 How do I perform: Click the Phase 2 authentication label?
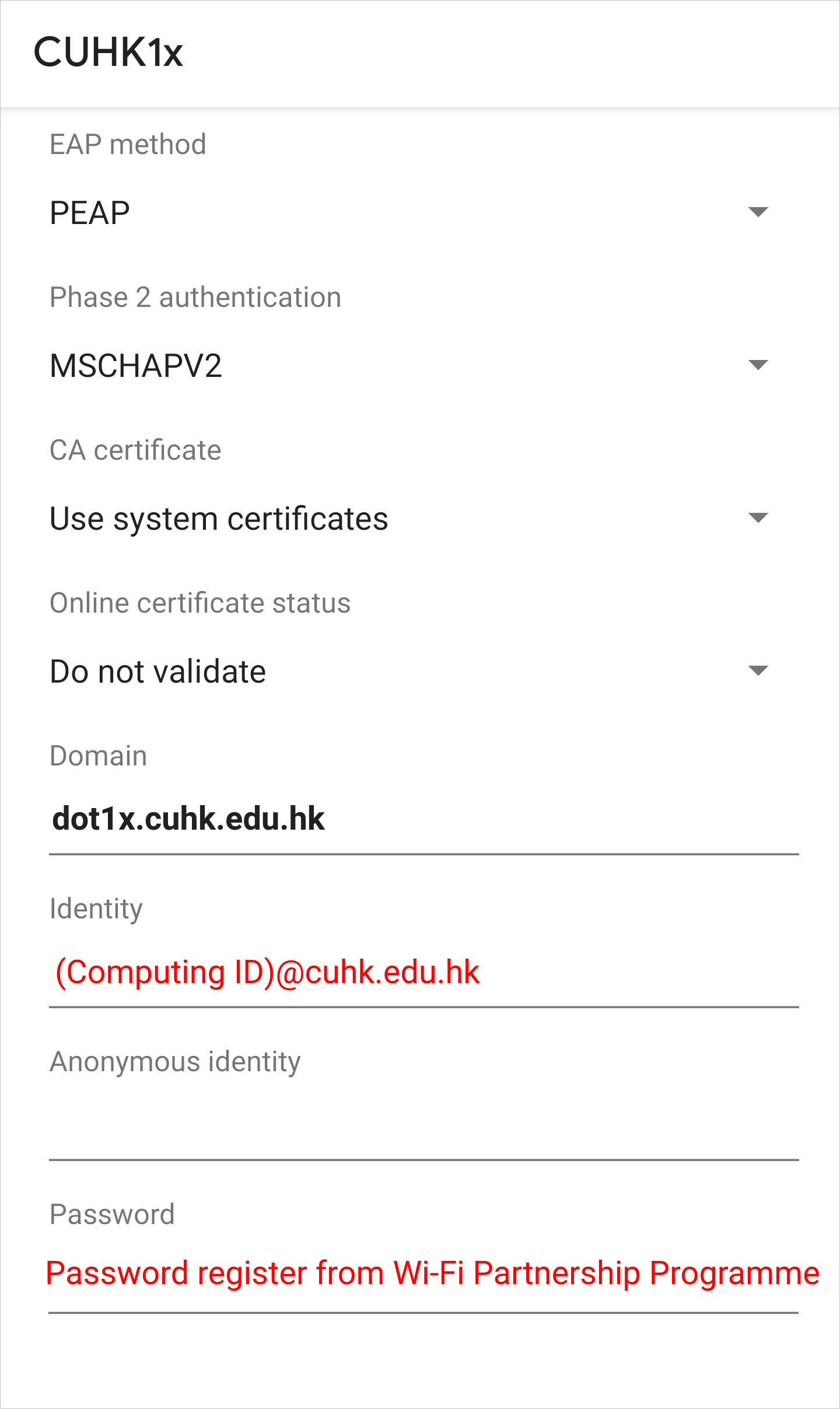(195, 297)
